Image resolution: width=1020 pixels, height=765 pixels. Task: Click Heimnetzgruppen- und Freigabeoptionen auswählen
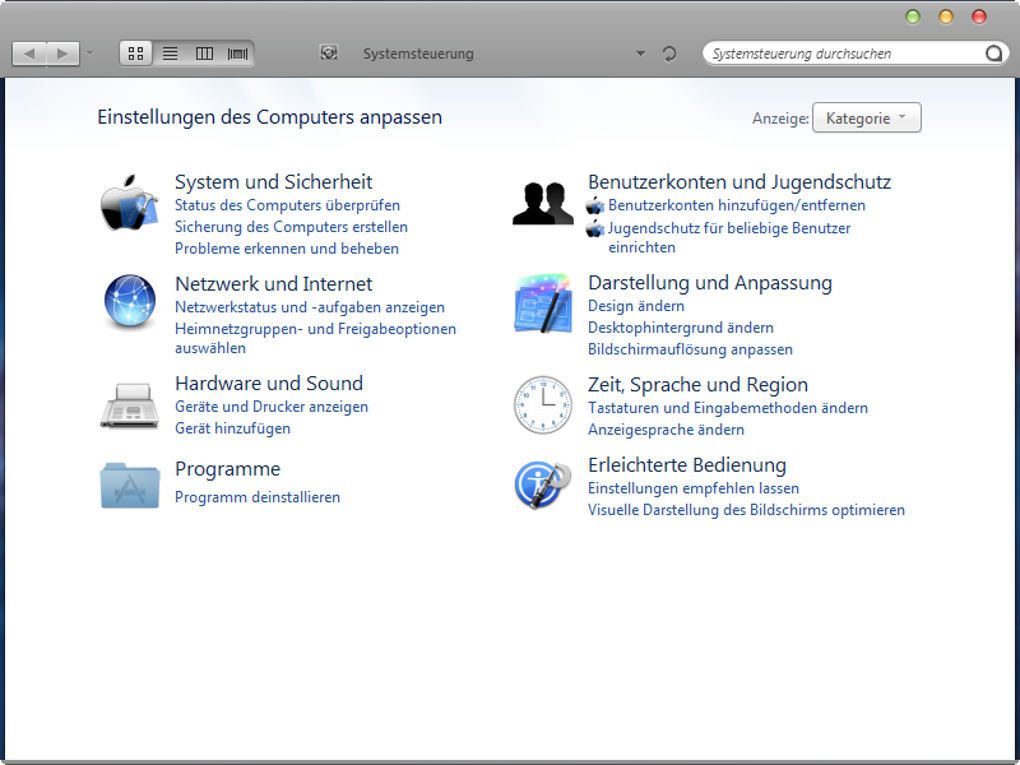pos(315,338)
